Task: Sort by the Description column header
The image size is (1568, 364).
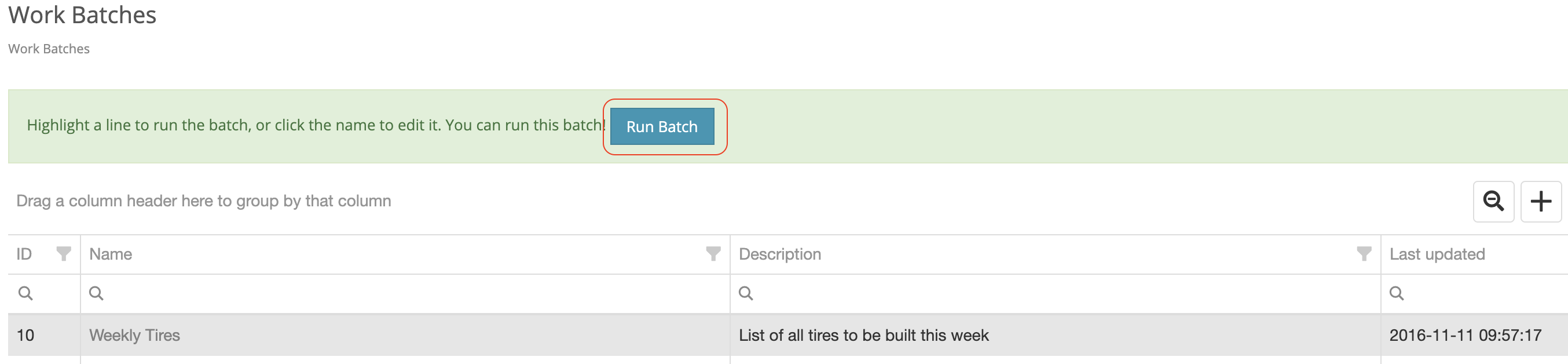Action: (x=780, y=254)
